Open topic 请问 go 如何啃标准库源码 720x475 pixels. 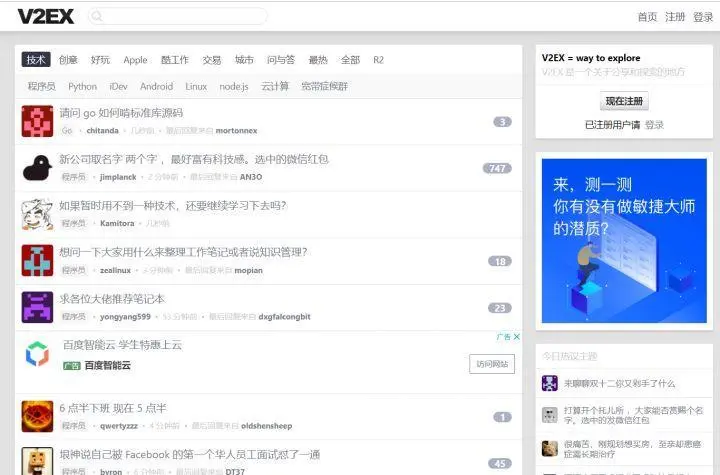[121, 113]
